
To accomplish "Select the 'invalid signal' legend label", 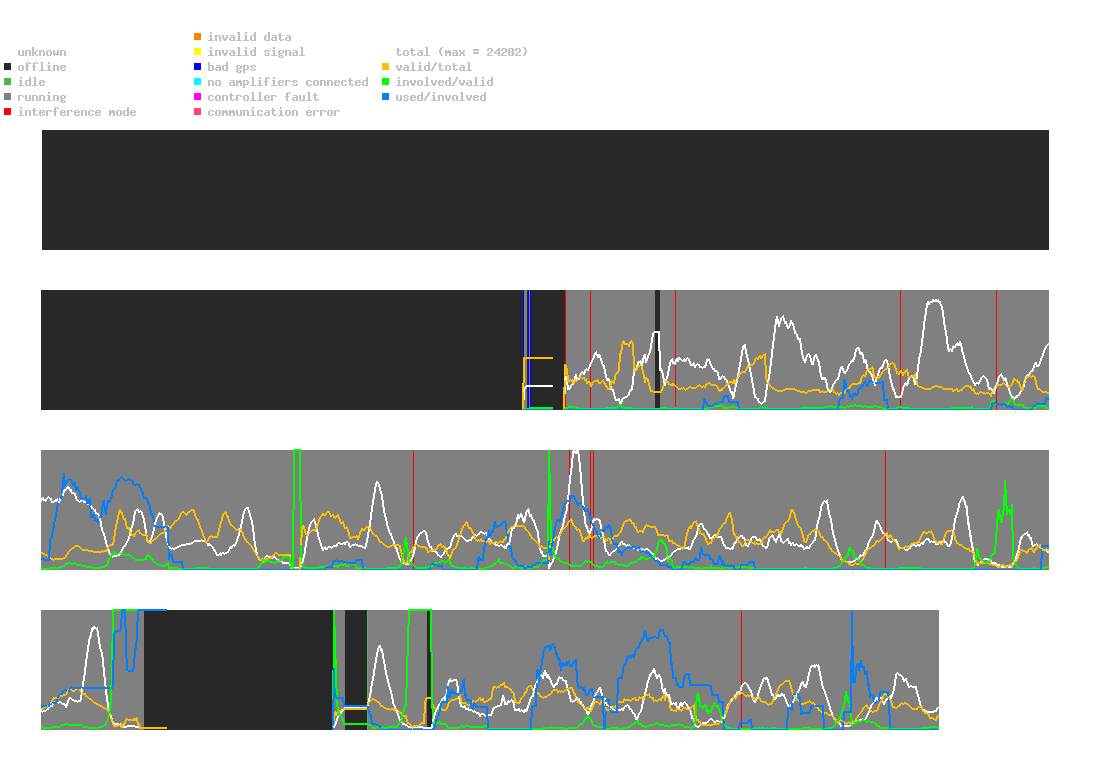I will [x=256, y=52].
